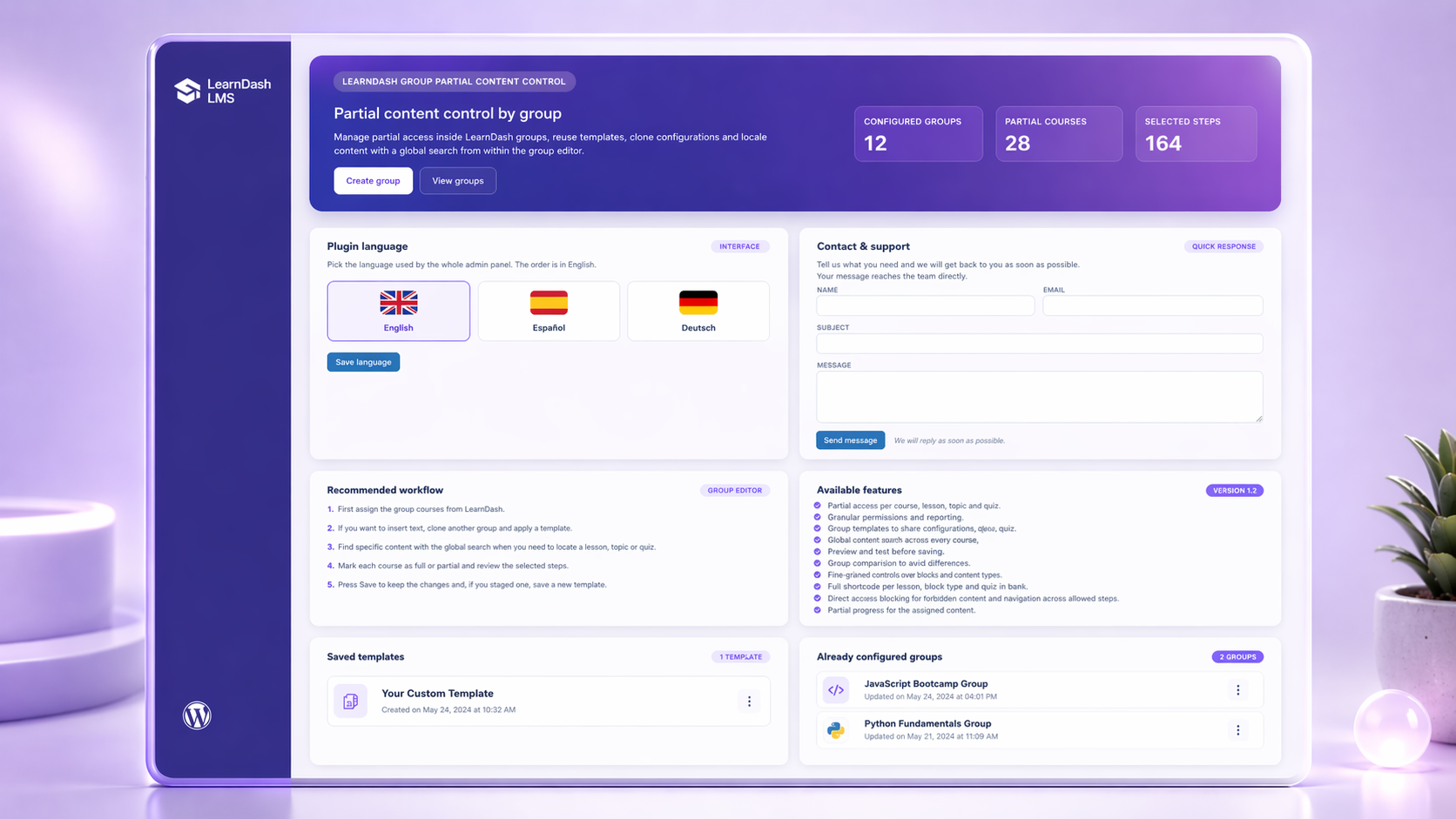Open options menu for Python Fundamentals Group

point(1237,729)
